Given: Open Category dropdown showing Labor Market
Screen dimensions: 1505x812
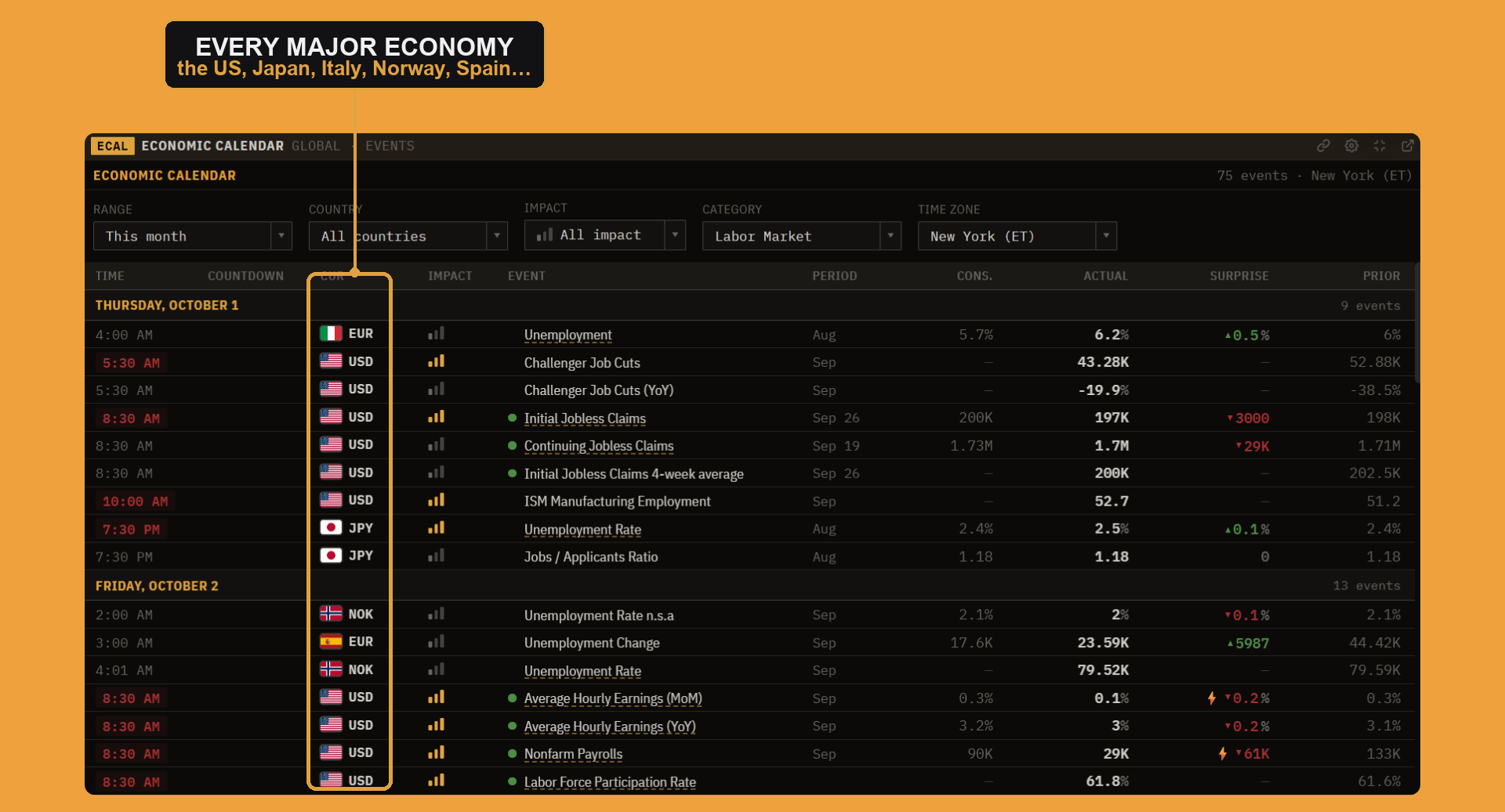Looking at the screenshot, I should 802,236.
